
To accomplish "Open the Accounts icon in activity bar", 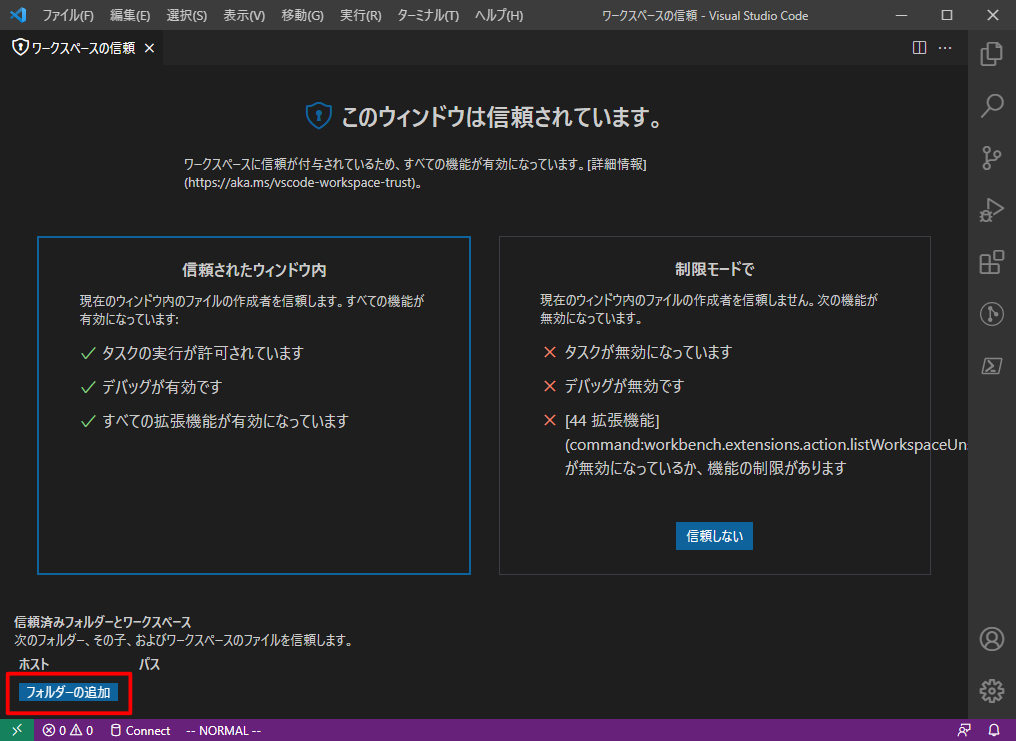I will (x=991, y=639).
